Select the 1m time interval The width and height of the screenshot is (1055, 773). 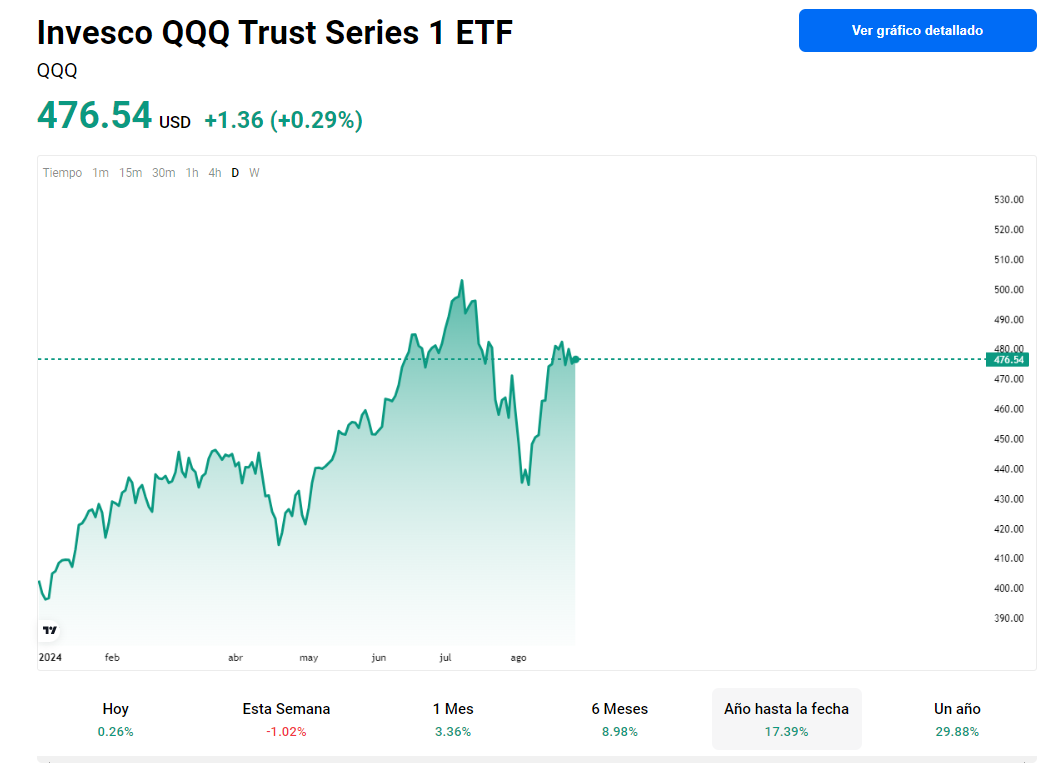click(100, 173)
